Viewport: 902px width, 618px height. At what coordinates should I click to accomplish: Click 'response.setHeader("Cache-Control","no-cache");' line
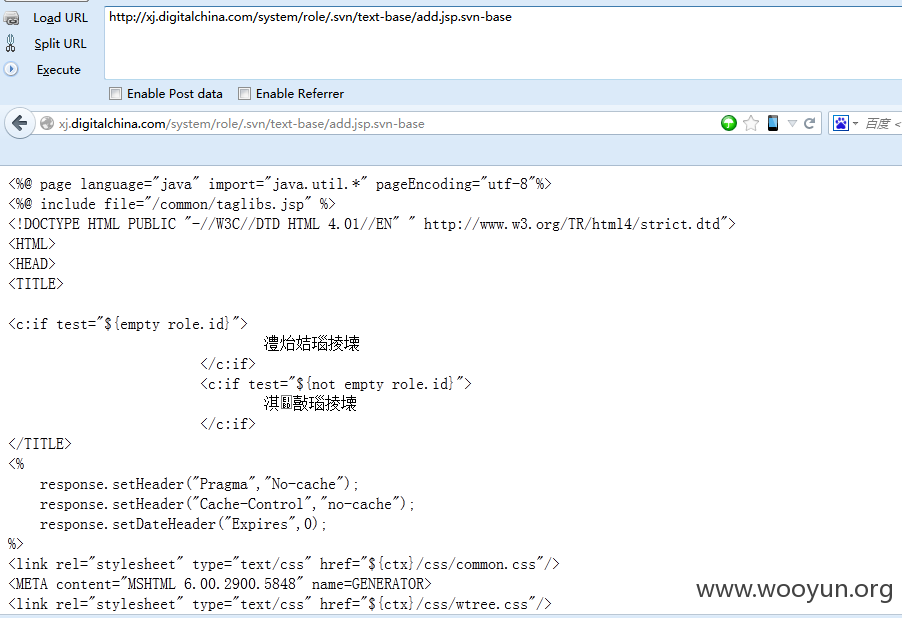pos(227,504)
